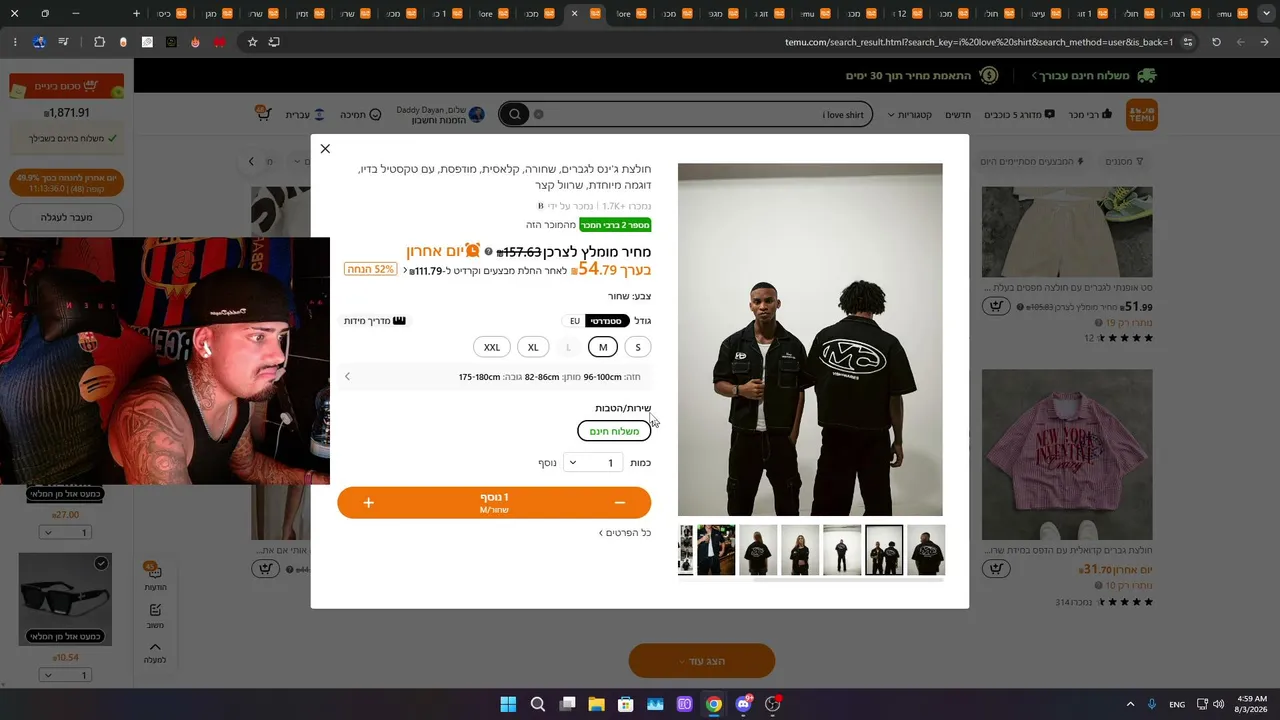Select the highlighted two-models thumbnail
Viewport: 1280px width, 720px height.
(884, 550)
